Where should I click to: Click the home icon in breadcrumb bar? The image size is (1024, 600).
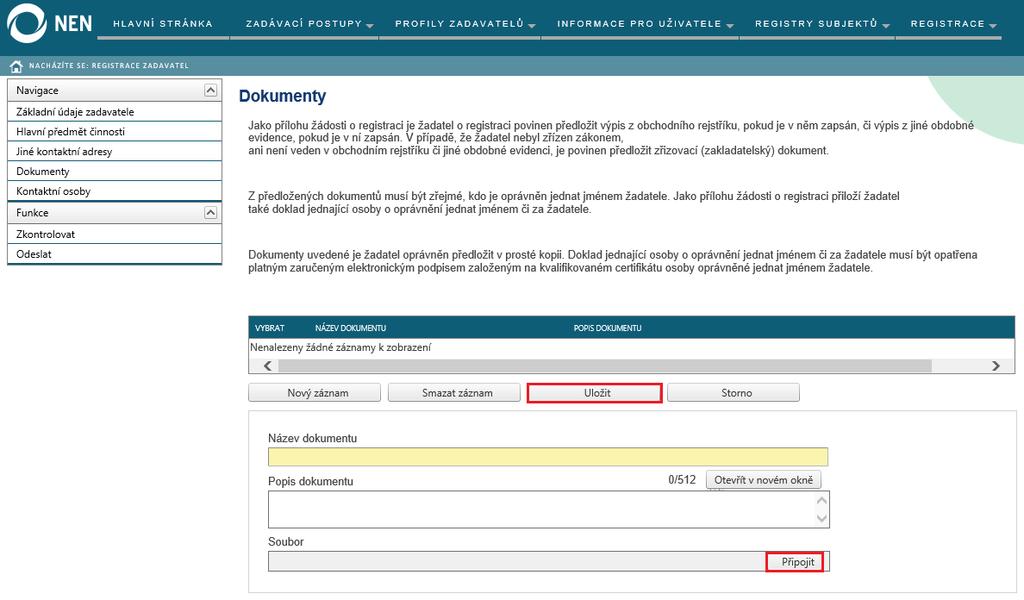click(x=16, y=66)
